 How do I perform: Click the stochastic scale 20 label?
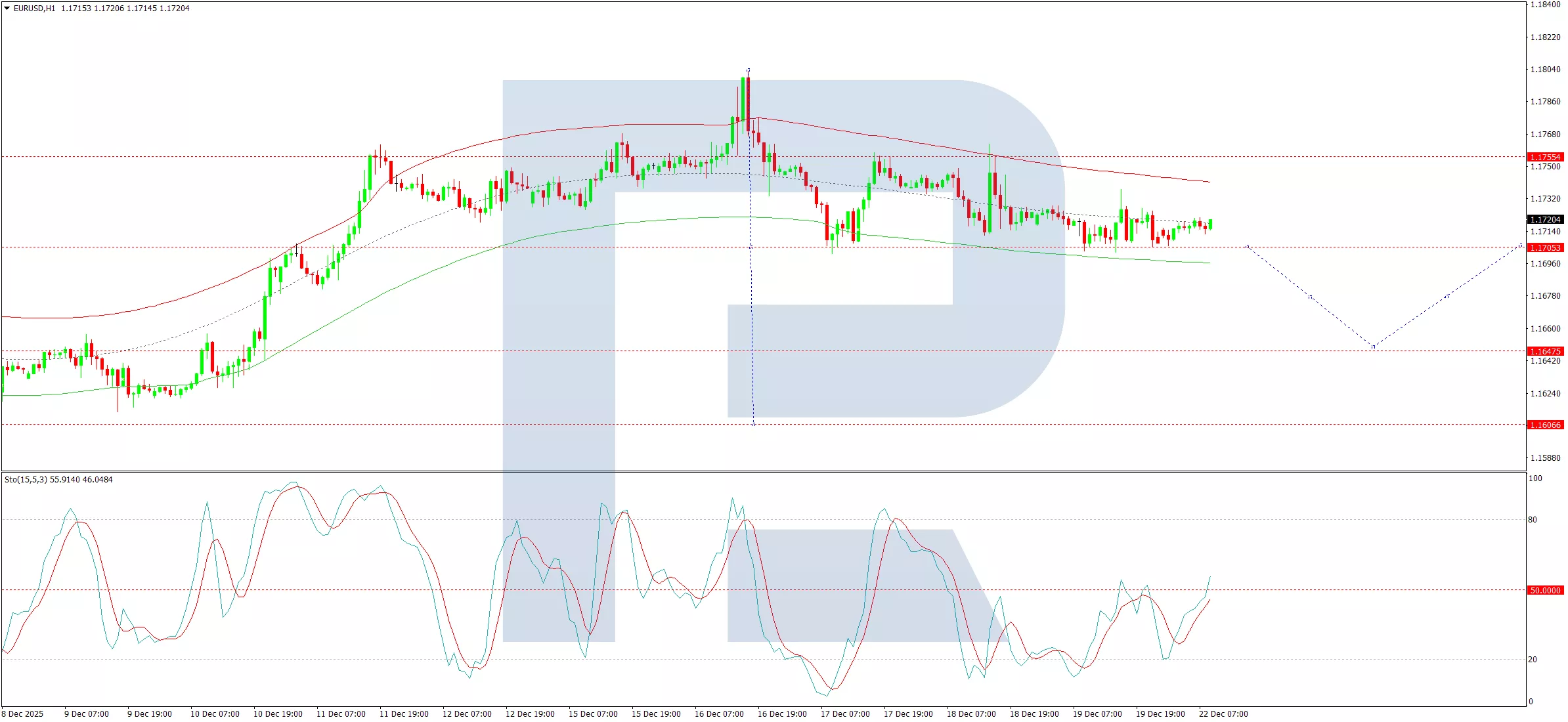click(x=1533, y=660)
